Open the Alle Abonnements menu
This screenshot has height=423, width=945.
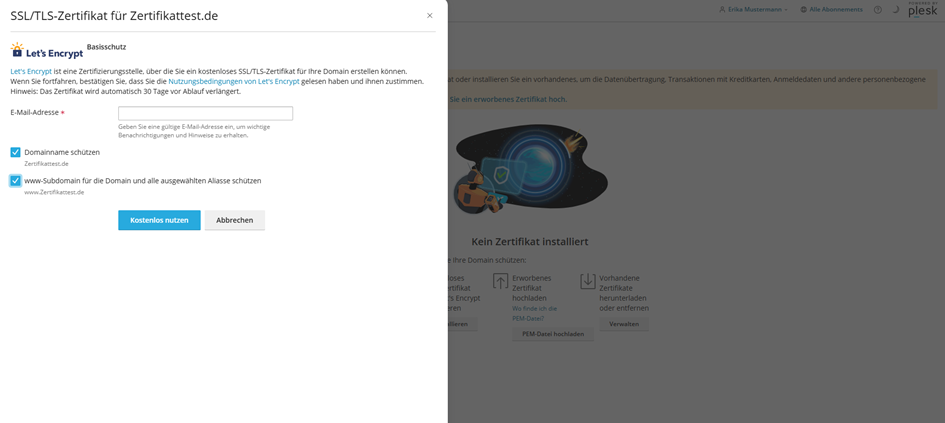(x=835, y=10)
